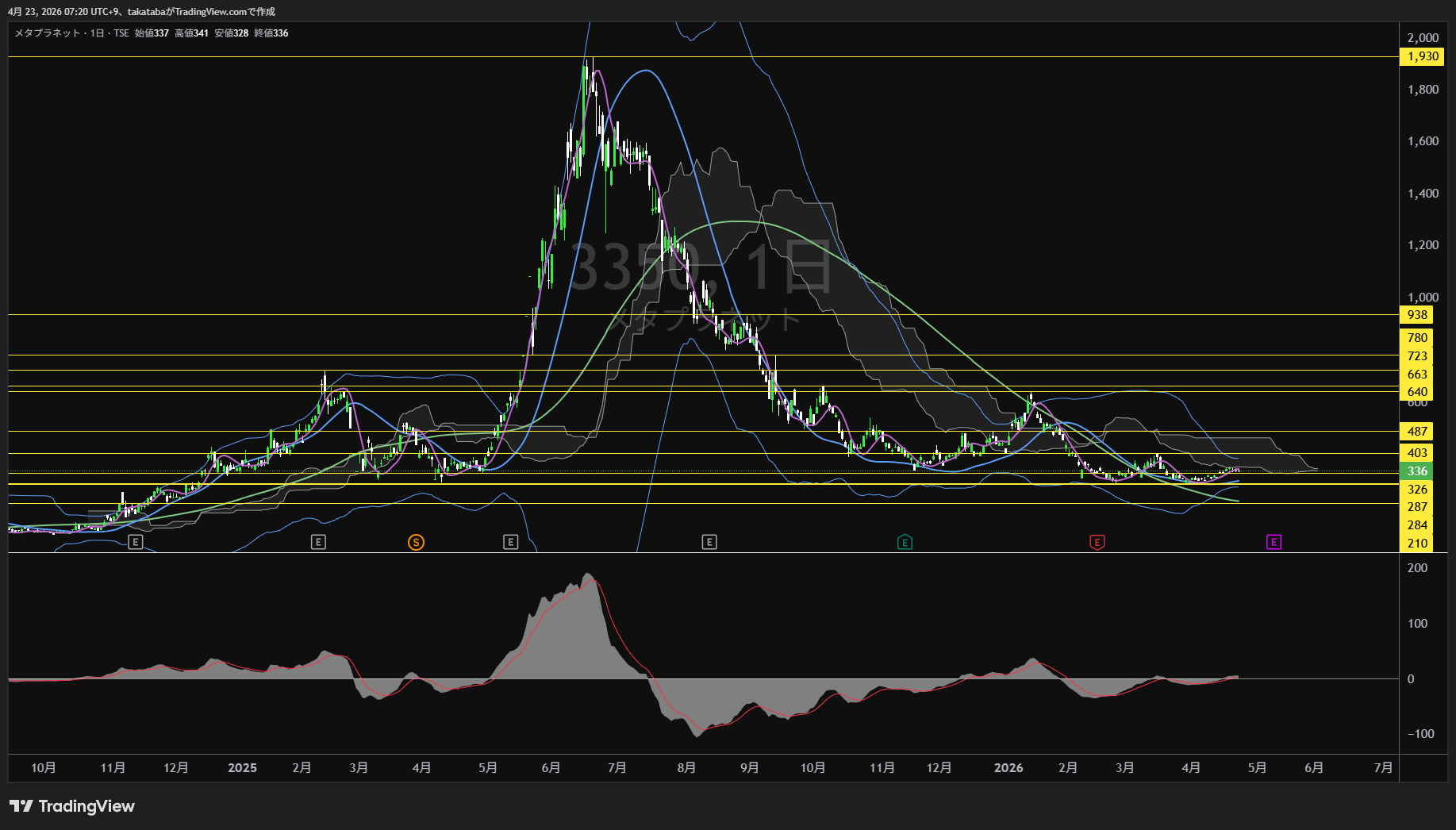Click the 終値336 close value in header
Image resolution: width=1456 pixels, height=830 pixels.
271,33
